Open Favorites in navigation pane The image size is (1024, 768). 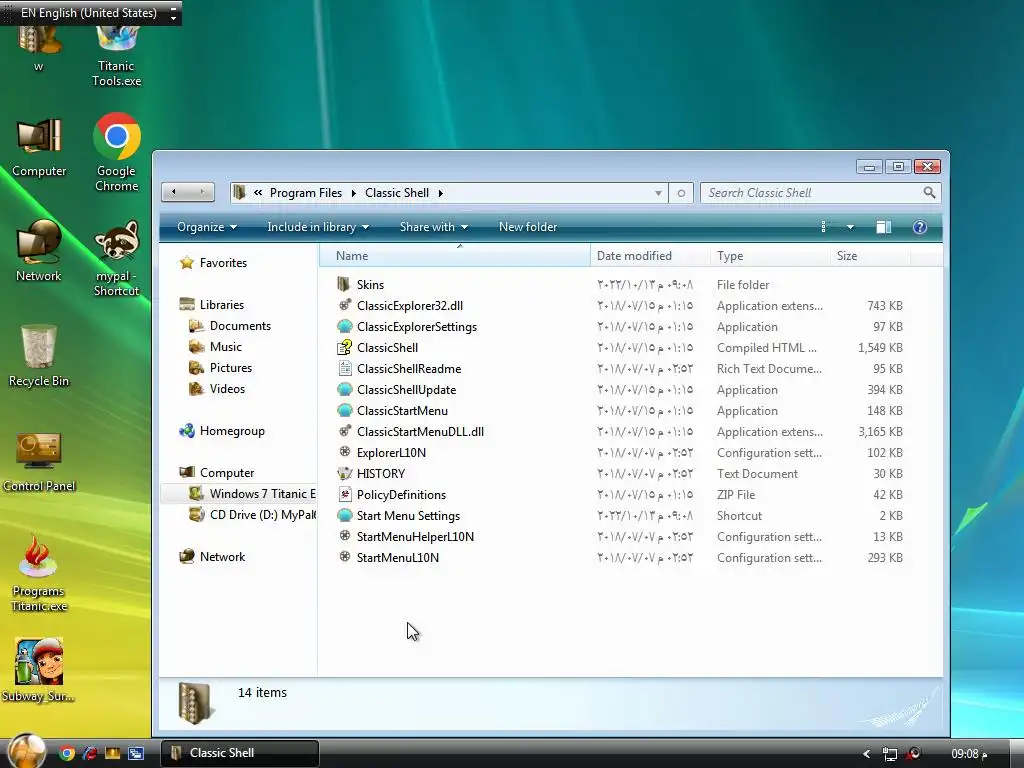click(x=223, y=263)
